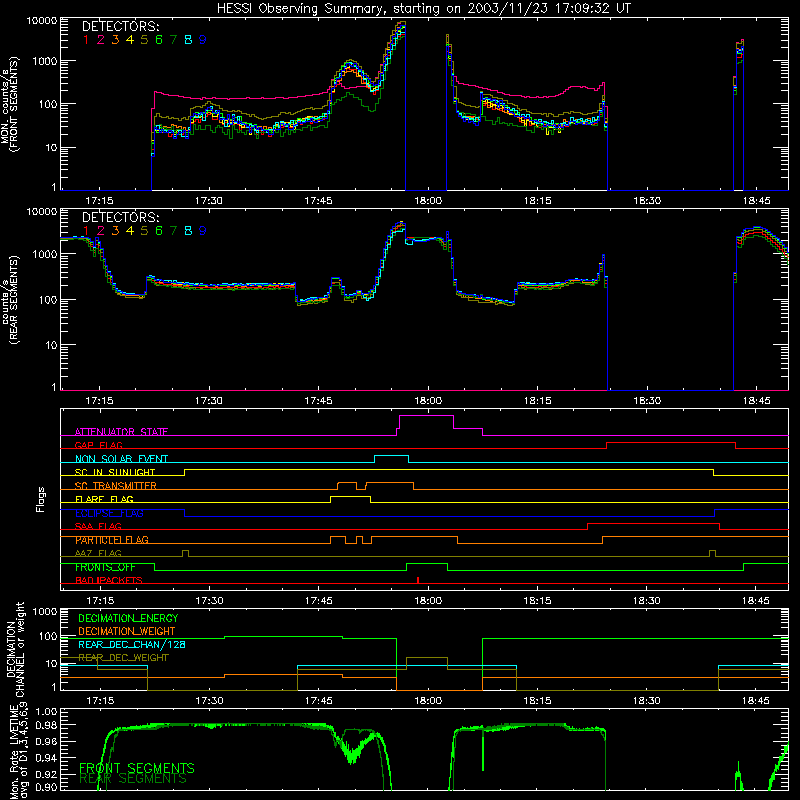The width and height of the screenshot is (800, 800).
Task: Select DECIMATION_WEIGHT legend entry
Action: pos(127,631)
